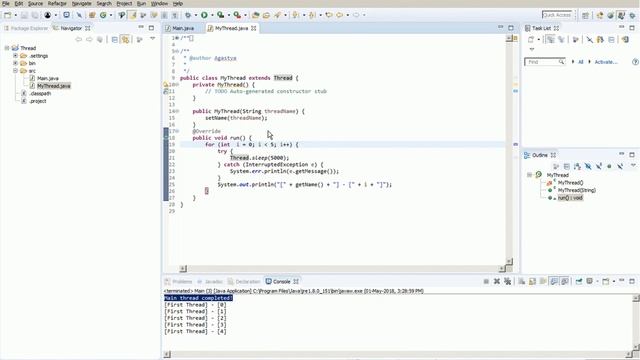This screenshot has width=640, height=360.
Task: Close the MyThread.java editor tab
Action: pos(253,28)
